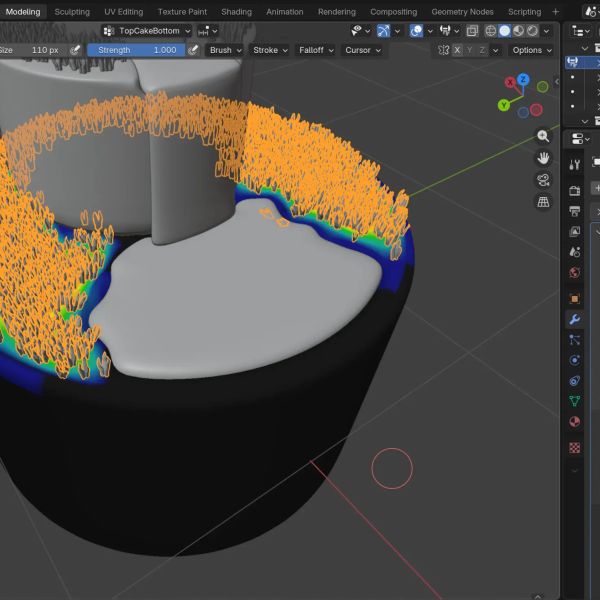The height and width of the screenshot is (600, 600).
Task: Toggle viewport overlays button
Action: tap(416, 31)
